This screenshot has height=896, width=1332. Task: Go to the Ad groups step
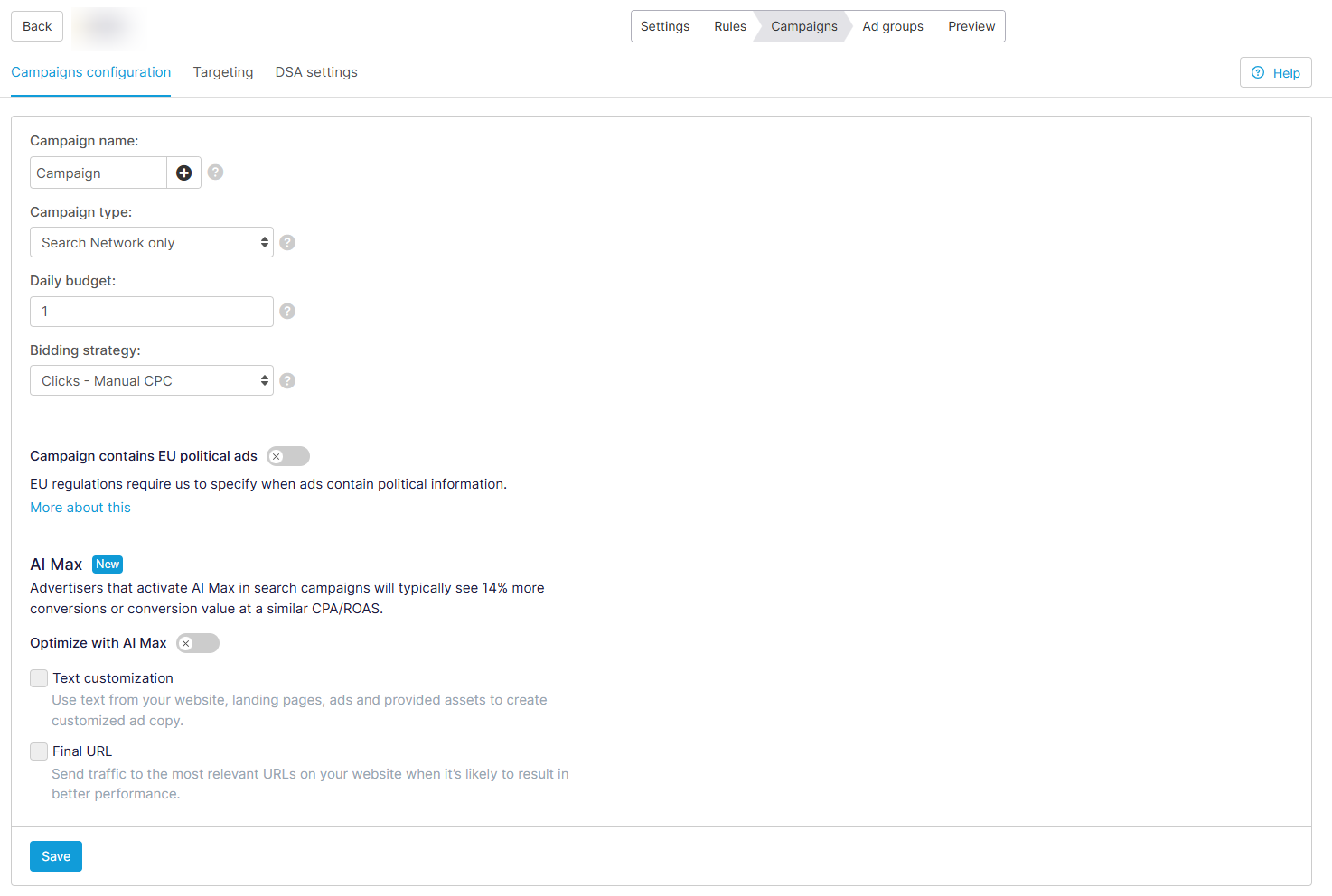(893, 26)
